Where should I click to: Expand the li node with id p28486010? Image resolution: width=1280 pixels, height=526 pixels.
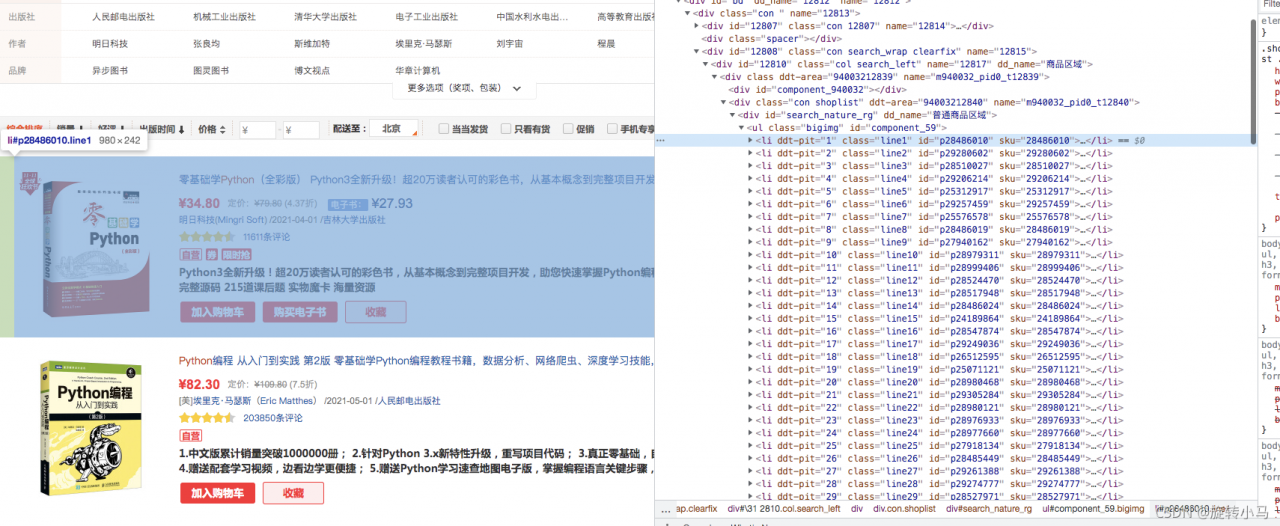[751, 141]
